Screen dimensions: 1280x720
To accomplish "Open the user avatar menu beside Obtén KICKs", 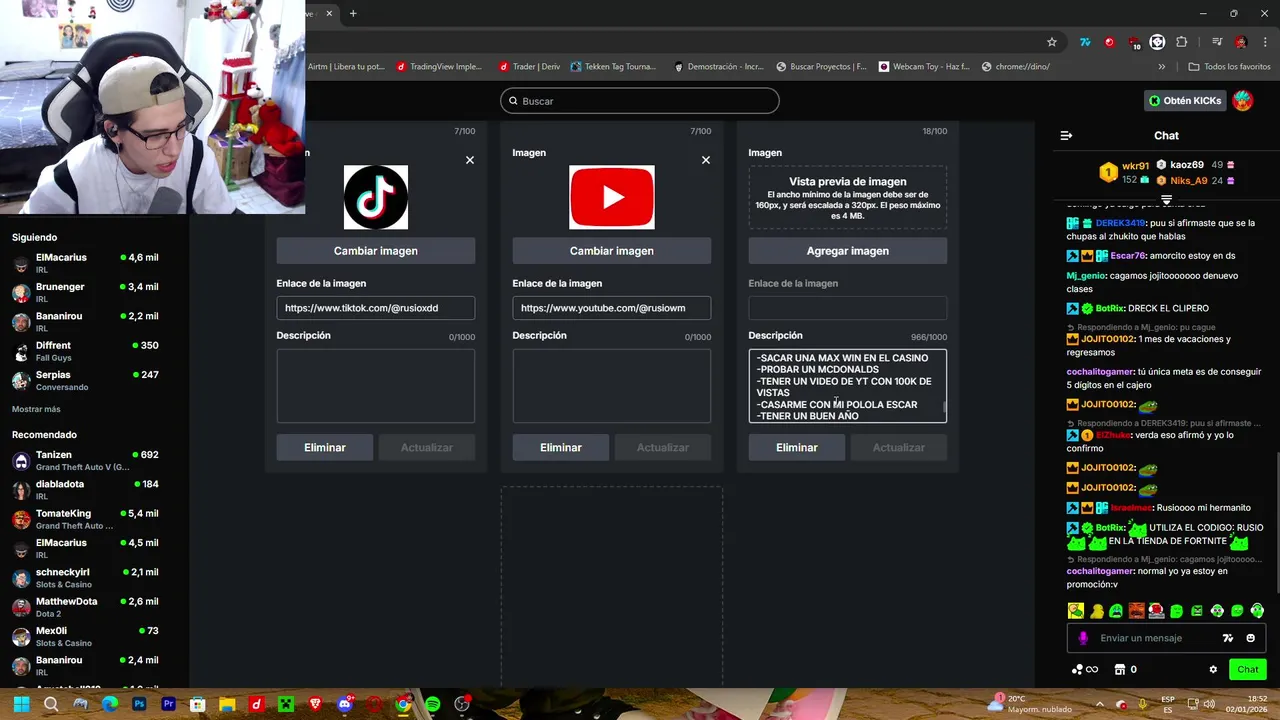I will pyautogui.click(x=1243, y=101).
